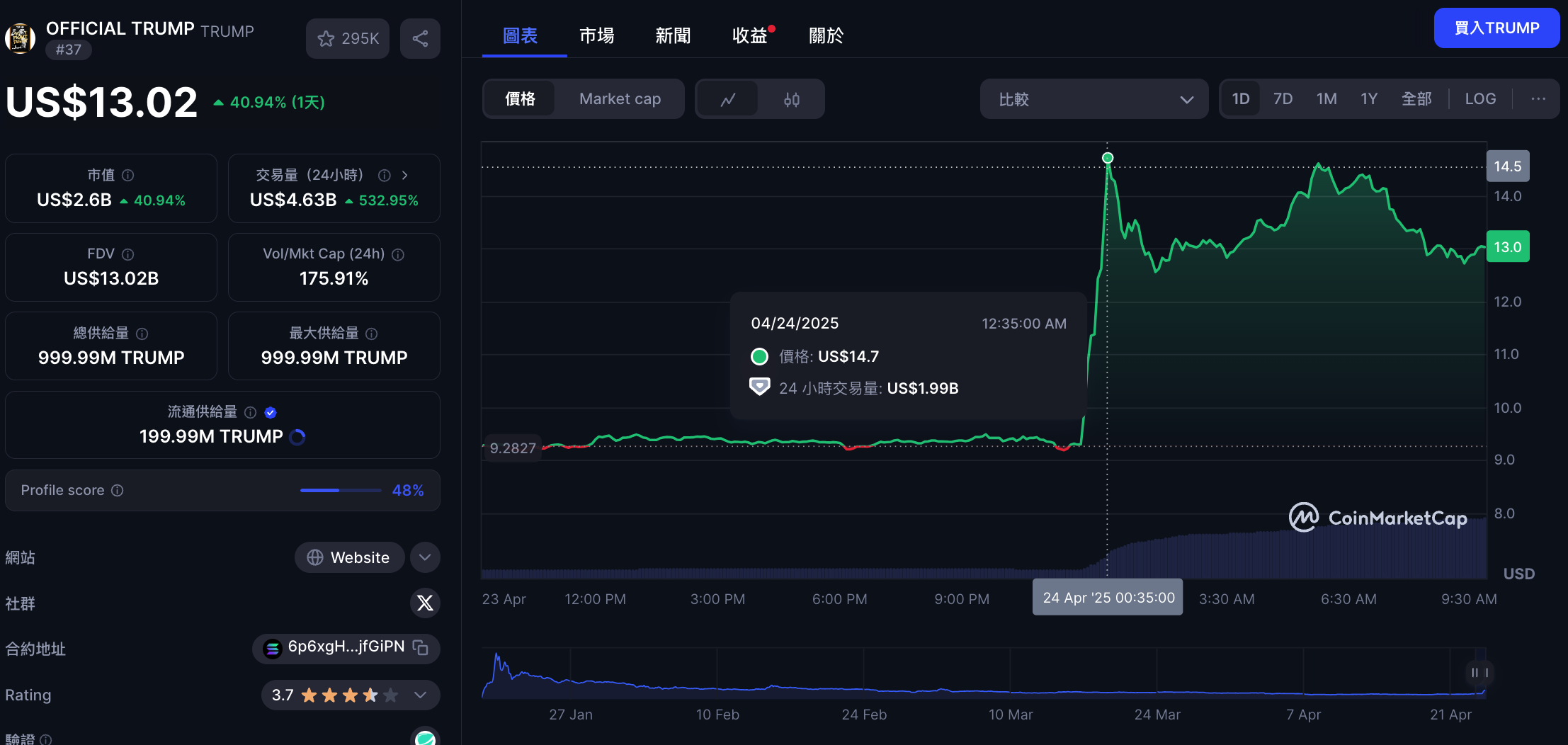This screenshot has height=745, width=1568.
Task: Open the X (Twitter) social link
Action: [425, 603]
